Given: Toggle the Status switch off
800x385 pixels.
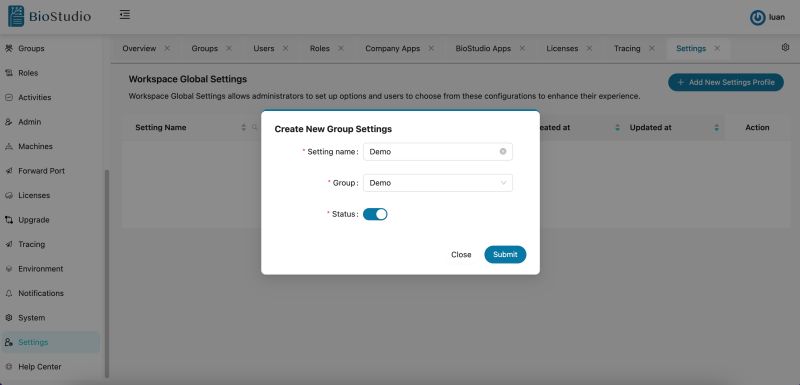Looking at the screenshot, I should click(x=375, y=214).
